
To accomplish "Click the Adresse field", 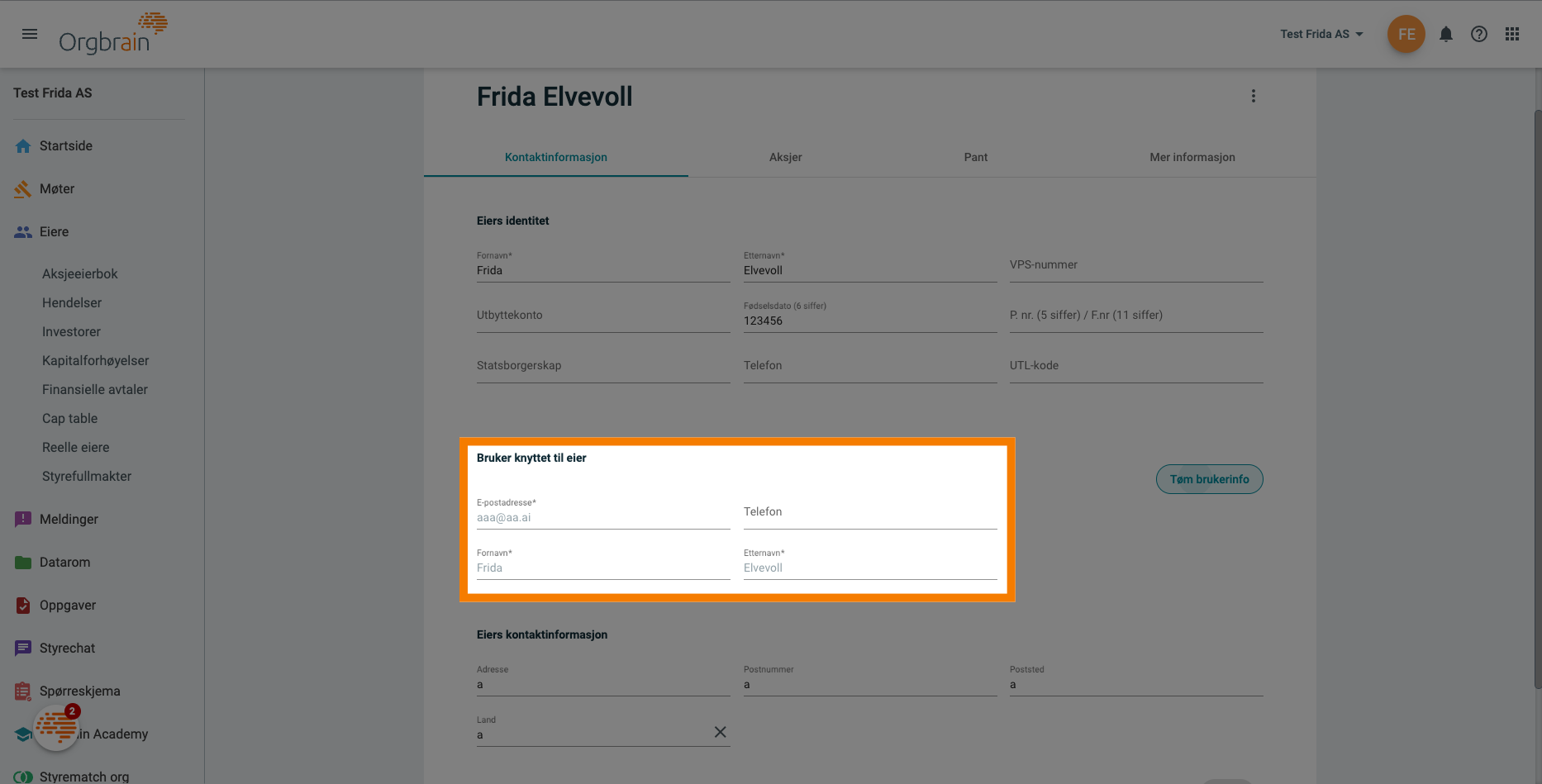I will [603, 680].
